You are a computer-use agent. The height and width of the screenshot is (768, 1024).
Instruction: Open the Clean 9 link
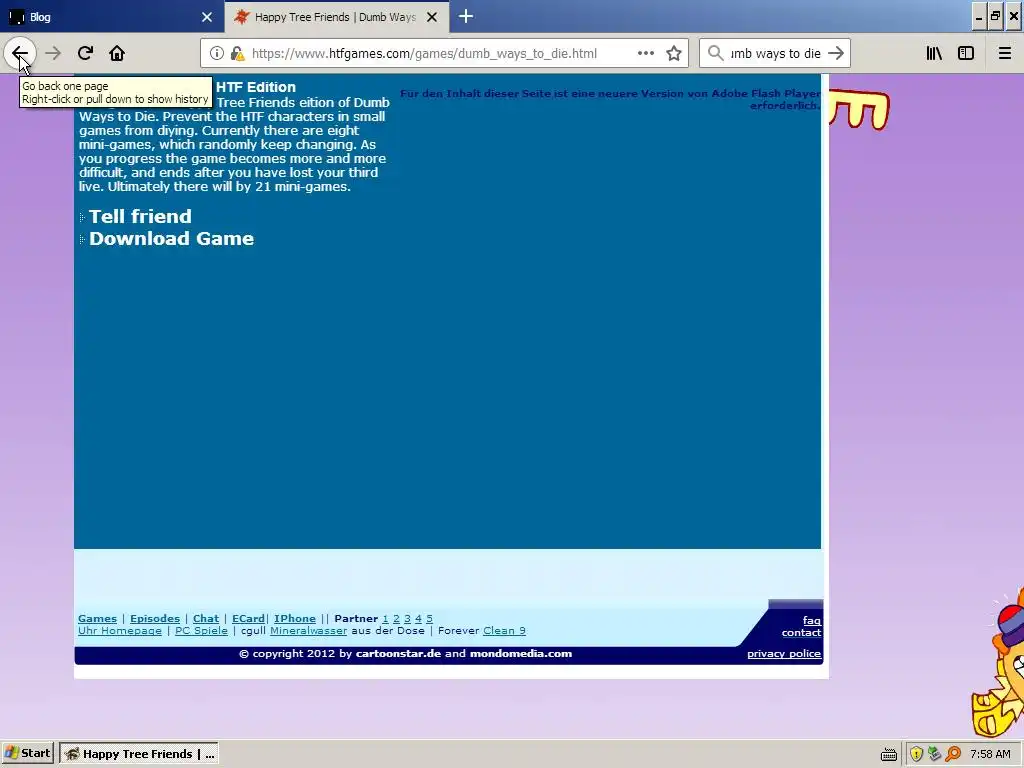tap(504, 631)
